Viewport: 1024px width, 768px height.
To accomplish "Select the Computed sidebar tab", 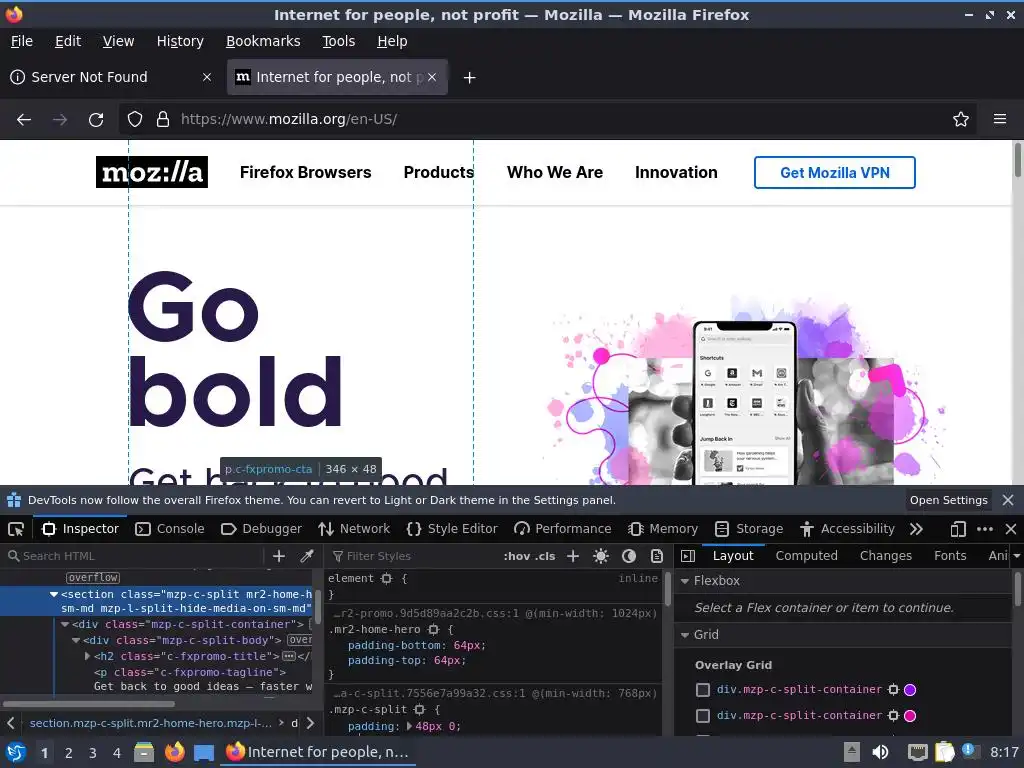I will click(807, 556).
